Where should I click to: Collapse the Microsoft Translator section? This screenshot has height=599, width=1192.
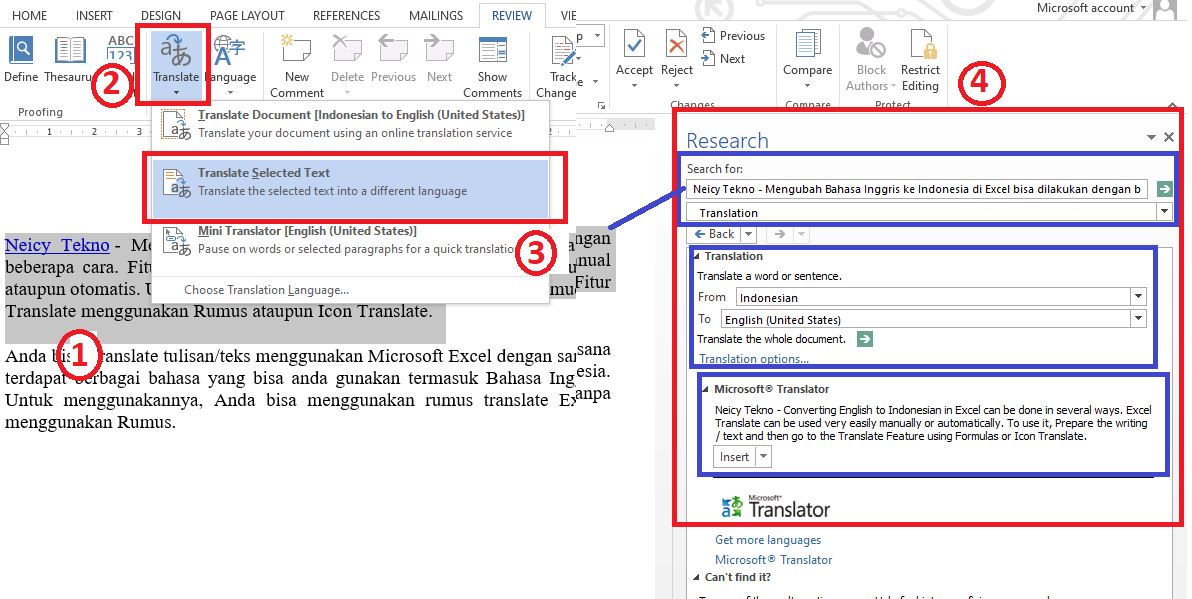(706, 389)
